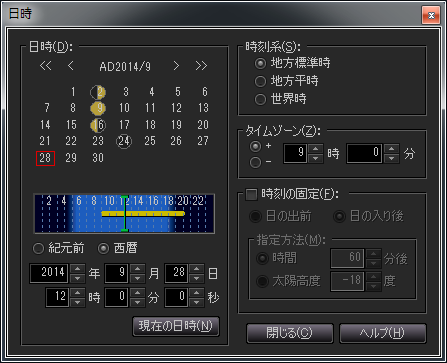Advance to next month with > arrow
The height and width of the screenshot is (363, 447).
pyautogui.click(x=176, y=66)
